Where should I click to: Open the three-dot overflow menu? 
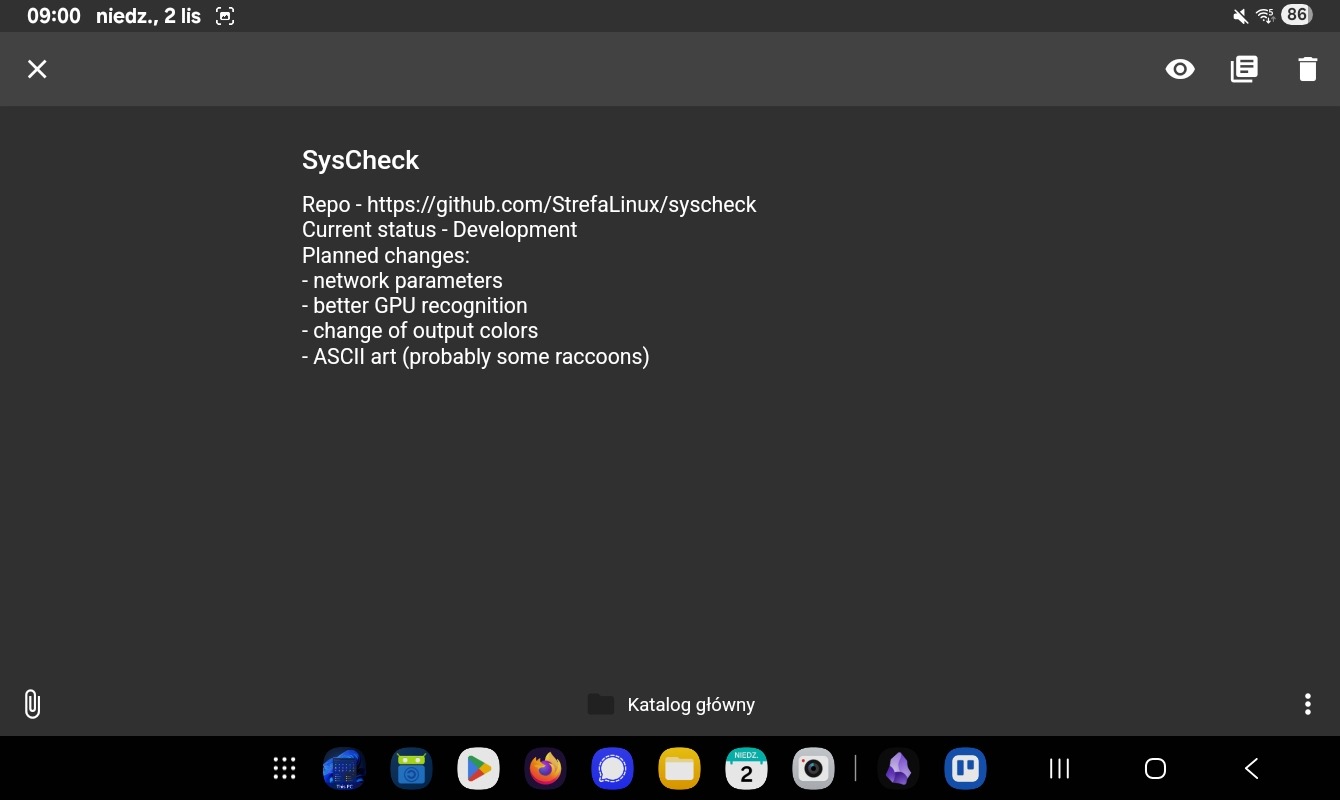[x=1307, y=704]
